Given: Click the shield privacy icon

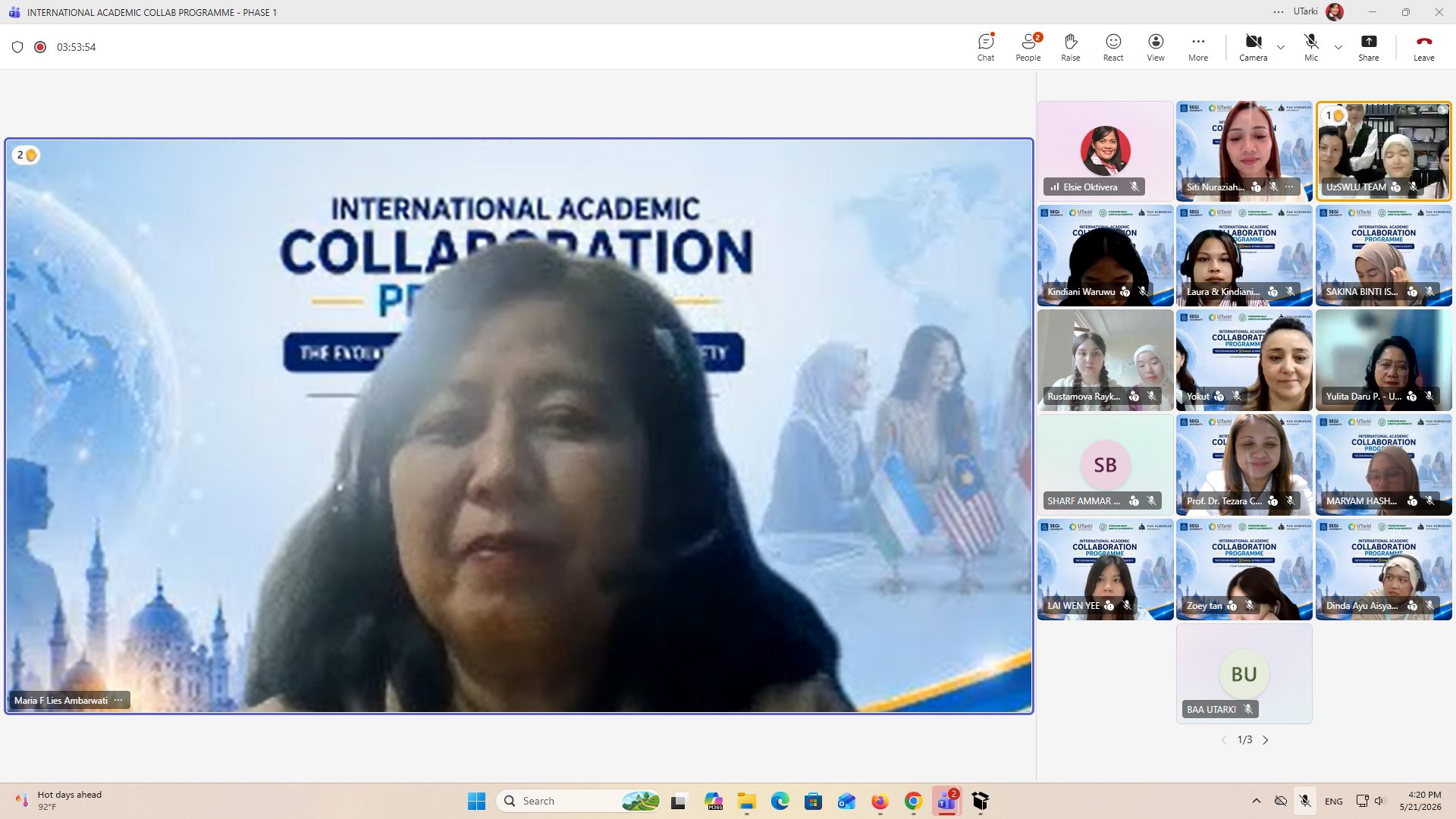Looking at the screenshot, I should click(17, 47).
